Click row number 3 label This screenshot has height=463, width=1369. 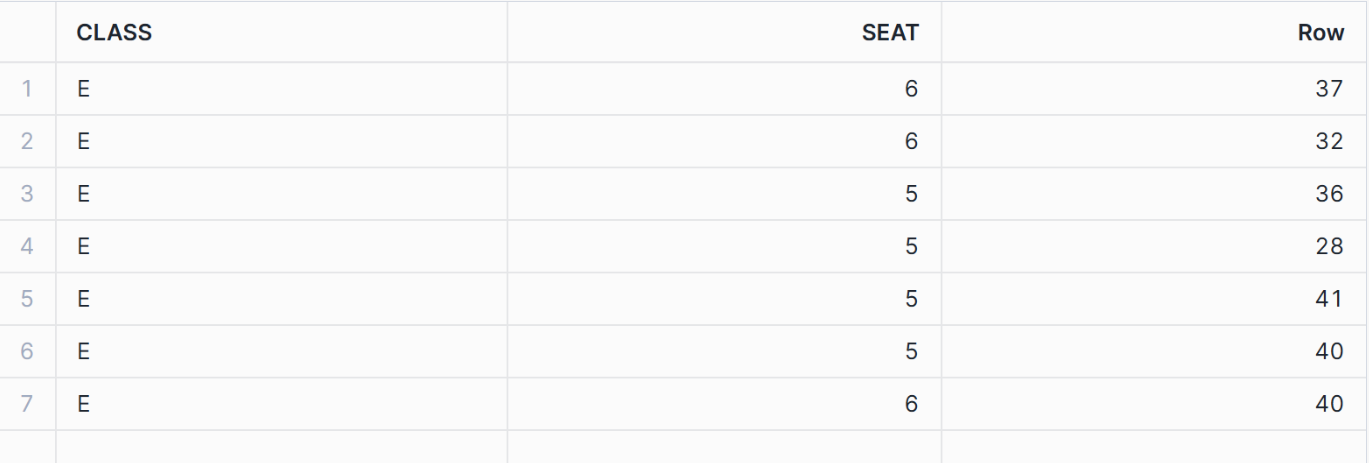point(28,194)
